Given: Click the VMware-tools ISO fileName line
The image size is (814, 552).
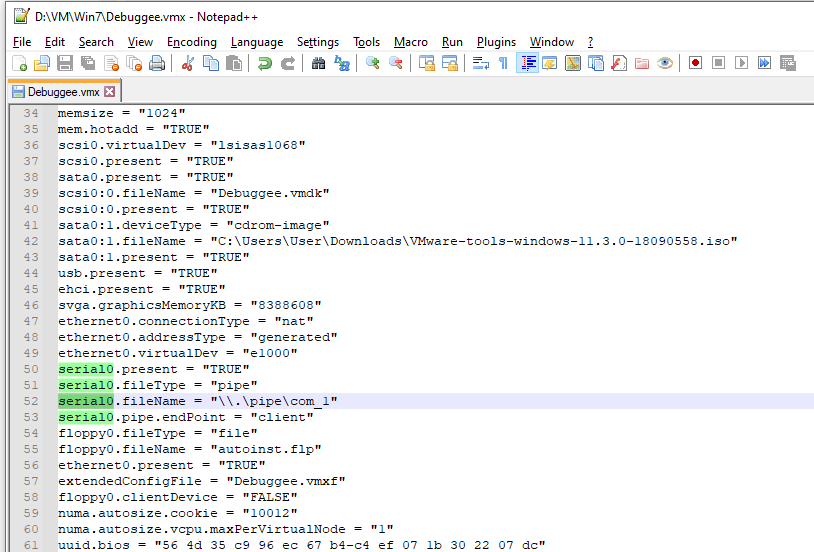Looking at the screenshot, I should point(398,241).
